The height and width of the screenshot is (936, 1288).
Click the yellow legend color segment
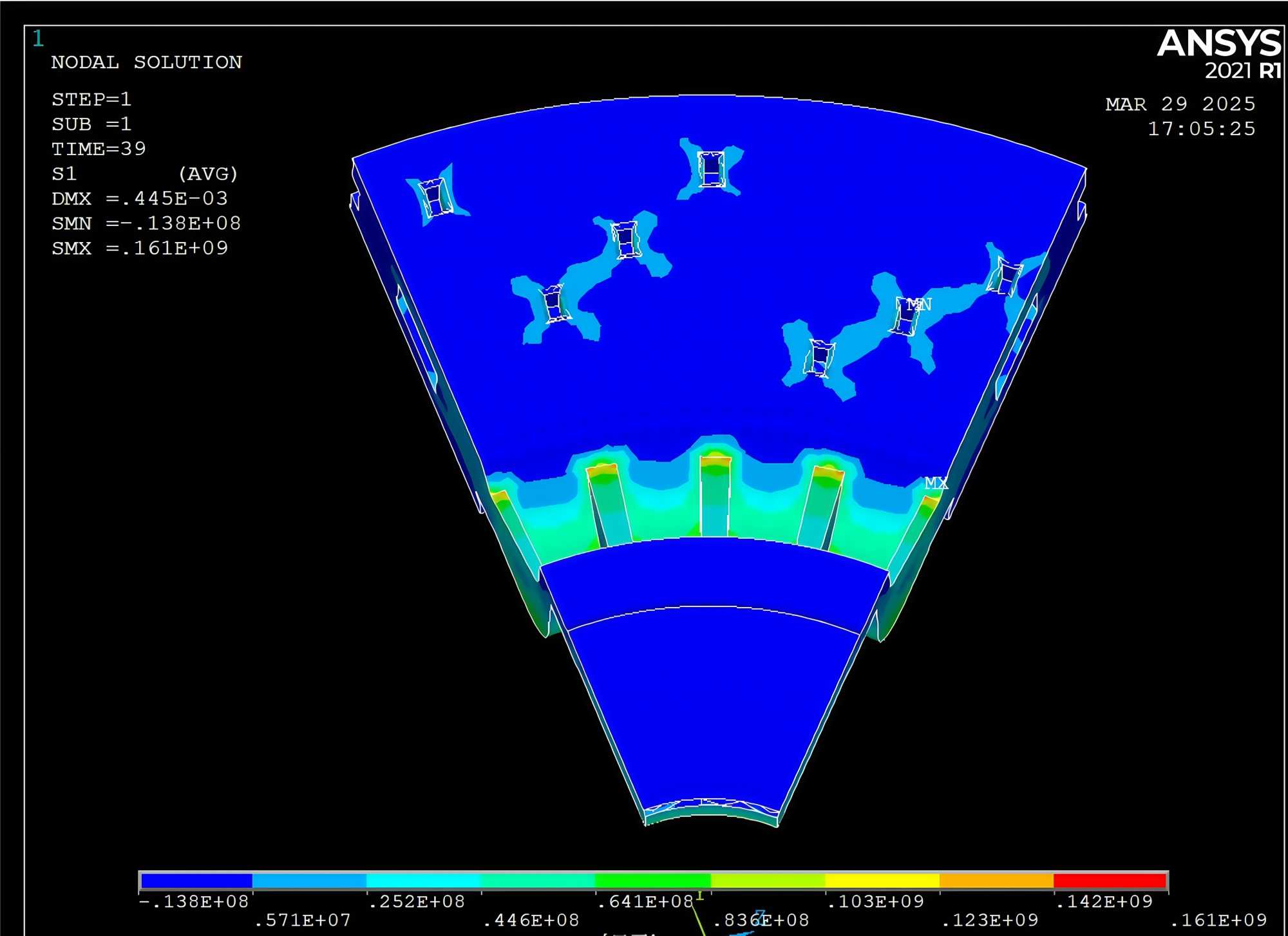tap(882, 880)
